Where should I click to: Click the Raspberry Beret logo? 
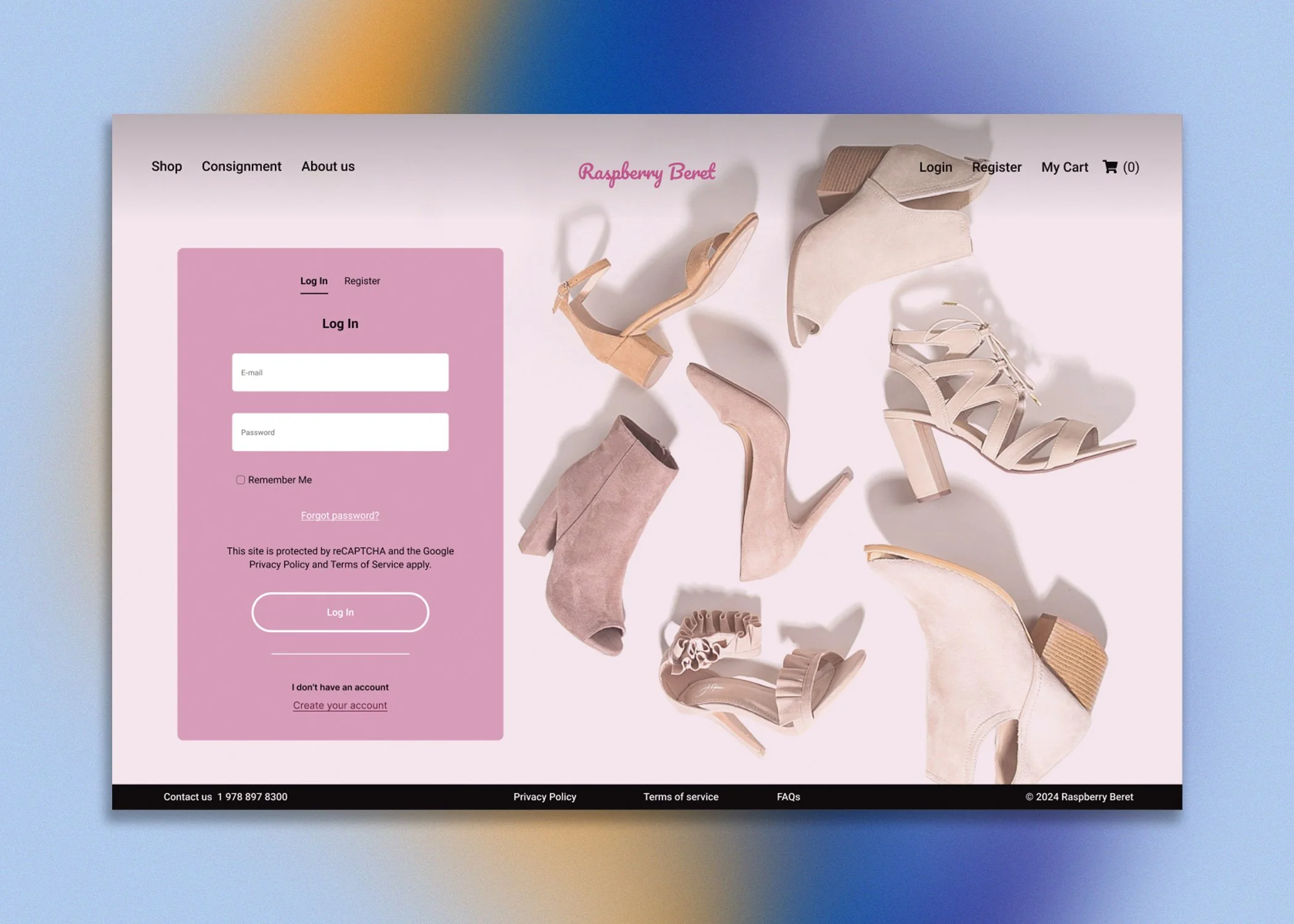click(646, 172)
